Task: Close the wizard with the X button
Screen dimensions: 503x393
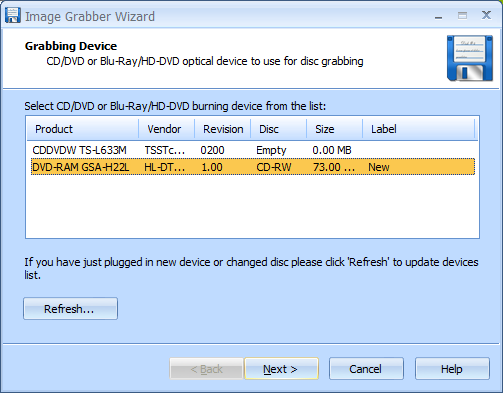Action: 486,15
